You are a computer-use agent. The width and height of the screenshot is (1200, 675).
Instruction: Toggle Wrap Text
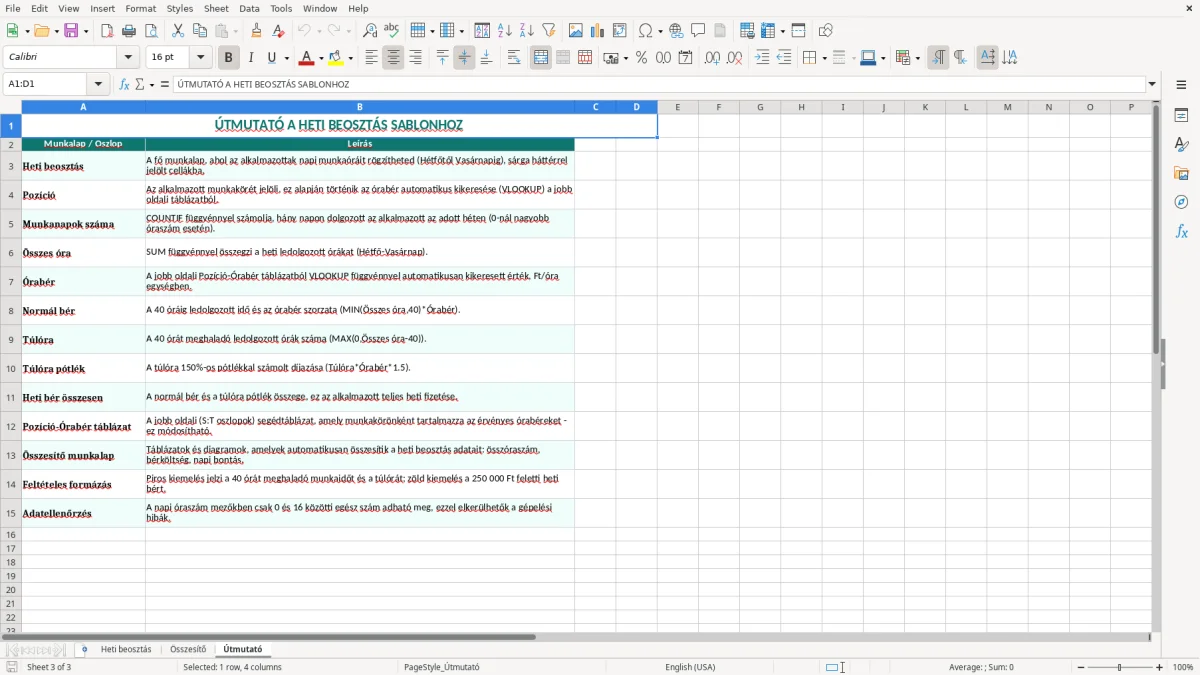pos(514,58)
